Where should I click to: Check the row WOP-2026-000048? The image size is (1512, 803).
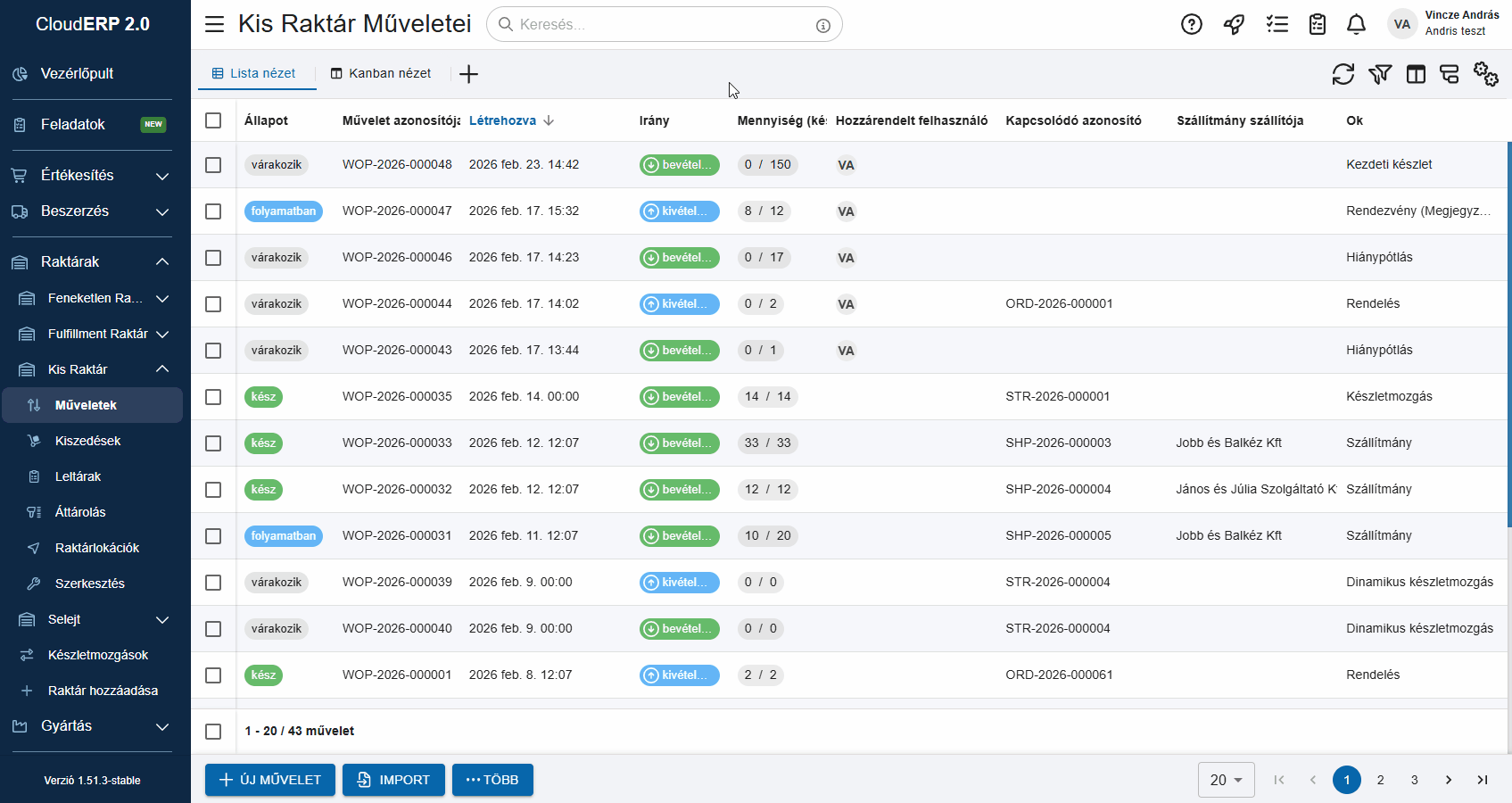pyautogui.click(x=213, y=165)
